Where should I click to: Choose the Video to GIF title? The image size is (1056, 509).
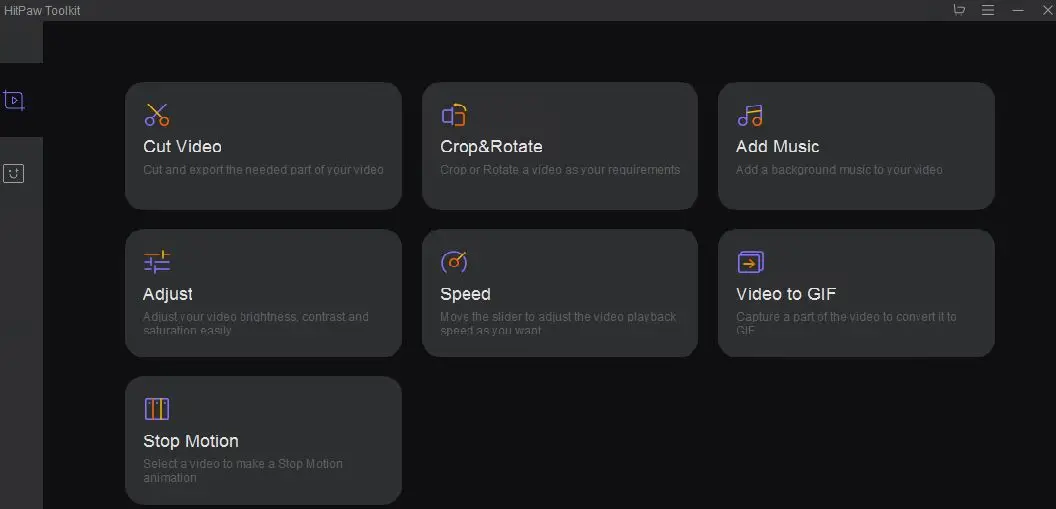[786, 294]
